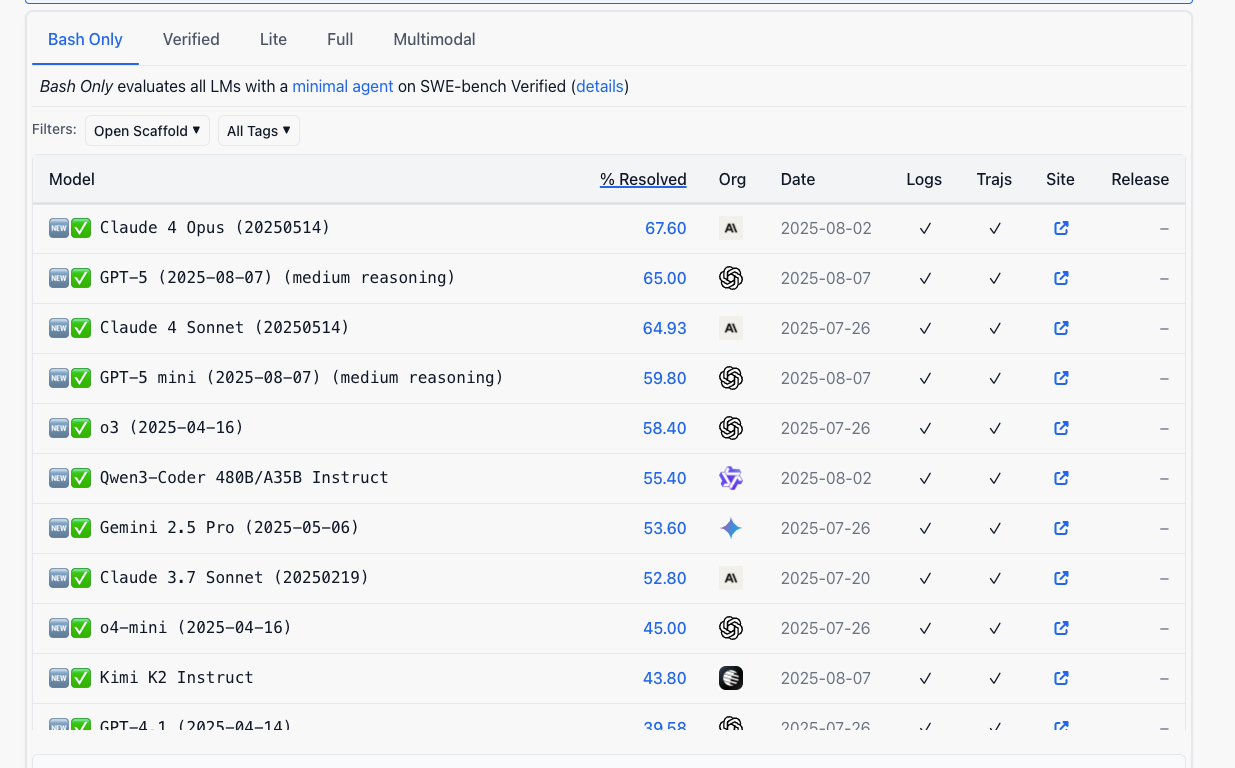Screen dimensions: 1235x768
Task: Click the Trajs column header
Action: [994, 180]
